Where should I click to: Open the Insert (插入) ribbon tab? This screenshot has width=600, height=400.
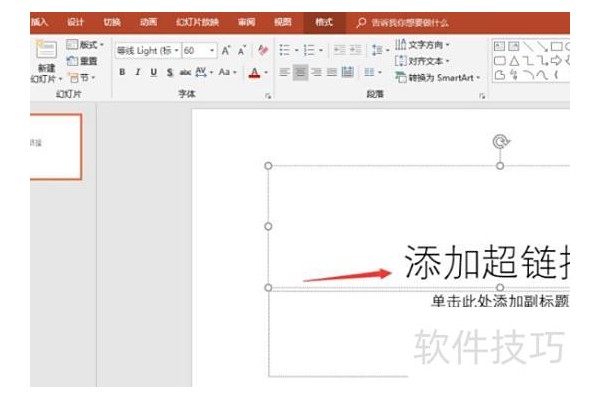[x=39, y=22]
